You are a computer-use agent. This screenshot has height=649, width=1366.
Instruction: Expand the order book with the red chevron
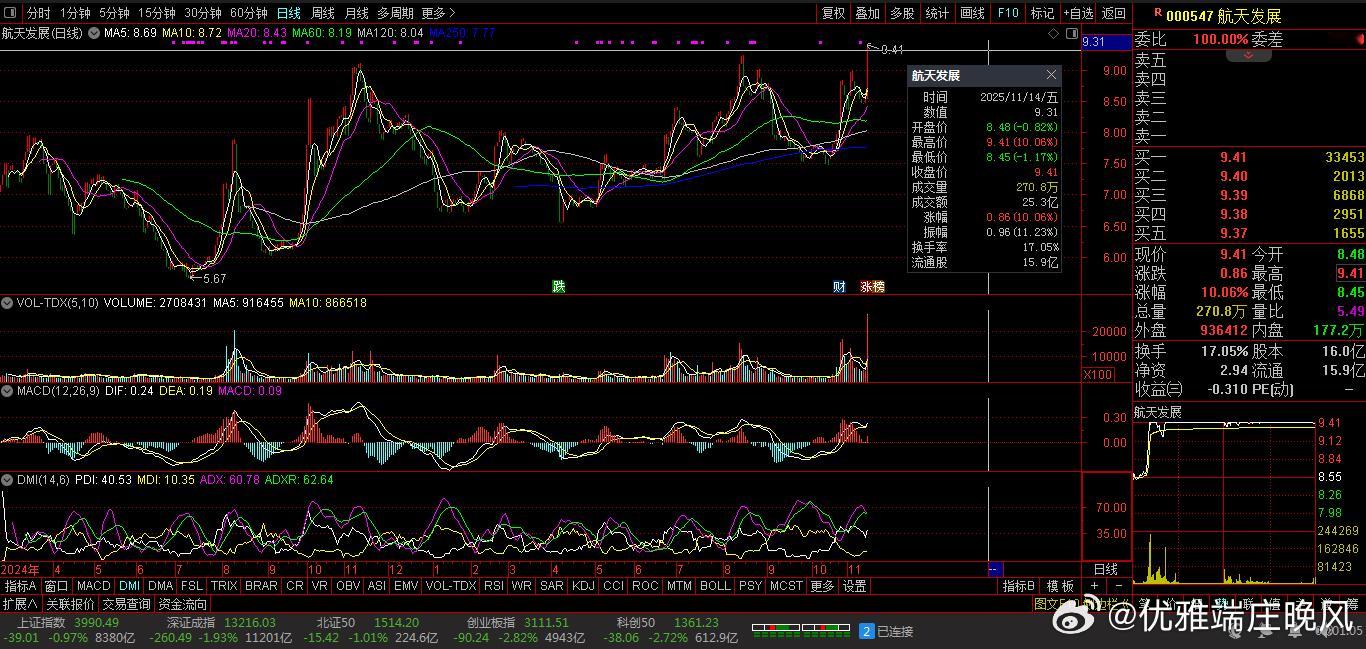(x=1248, y=55)
